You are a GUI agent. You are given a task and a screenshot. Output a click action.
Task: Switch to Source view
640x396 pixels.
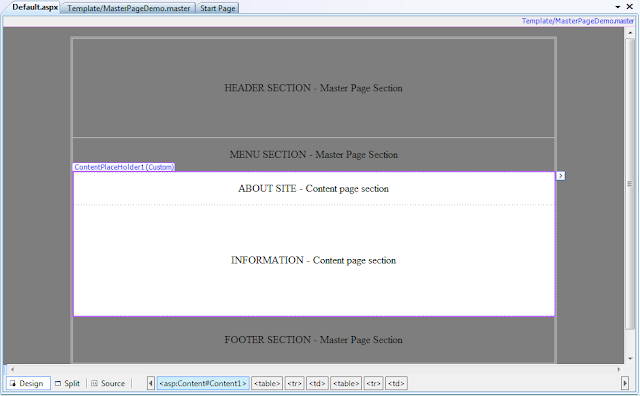click(x=109, y=383)
